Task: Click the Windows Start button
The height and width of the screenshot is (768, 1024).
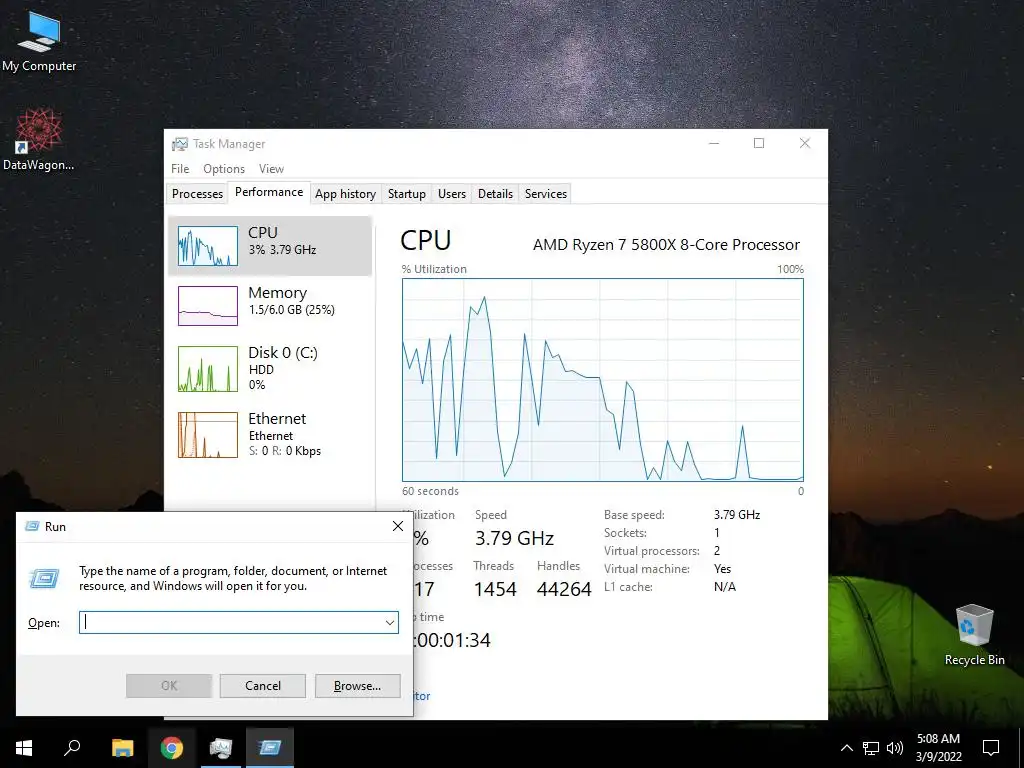Action: [x=24, y=748]
